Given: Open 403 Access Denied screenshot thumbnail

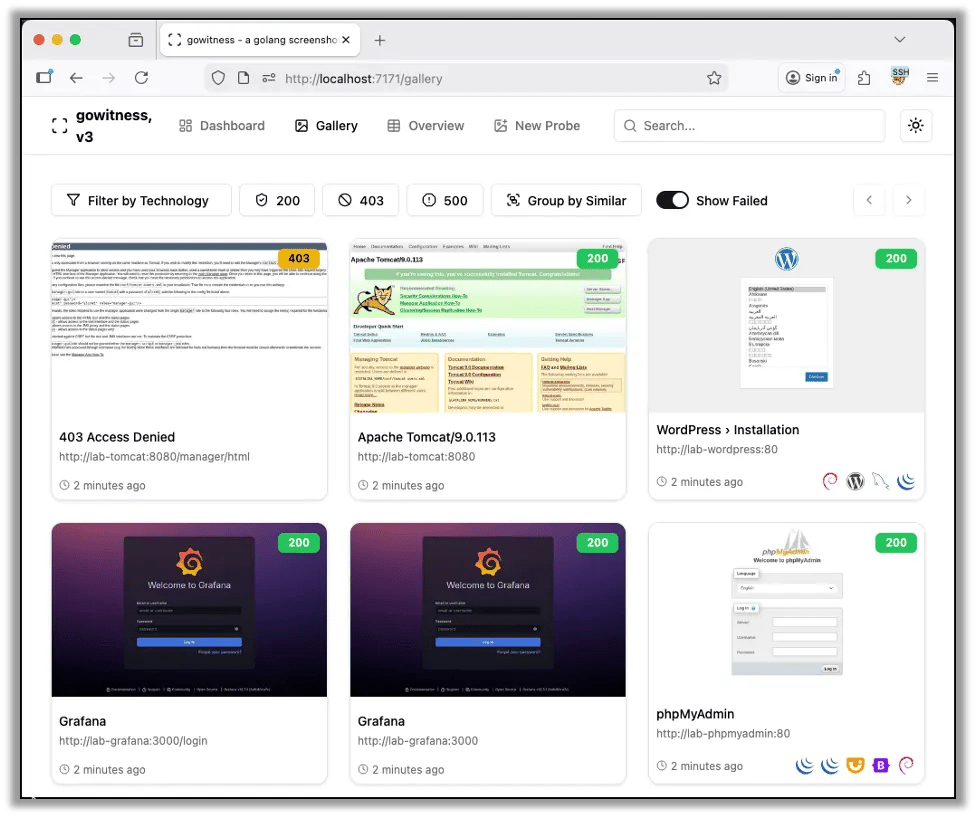Looking at the screenshot, I should click(x=189, y=326).
